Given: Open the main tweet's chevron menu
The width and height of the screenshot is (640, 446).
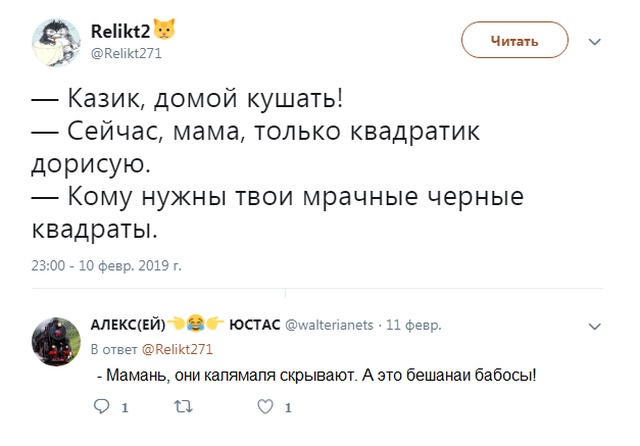Looking at the screenshot, I should tap(596, 42).
